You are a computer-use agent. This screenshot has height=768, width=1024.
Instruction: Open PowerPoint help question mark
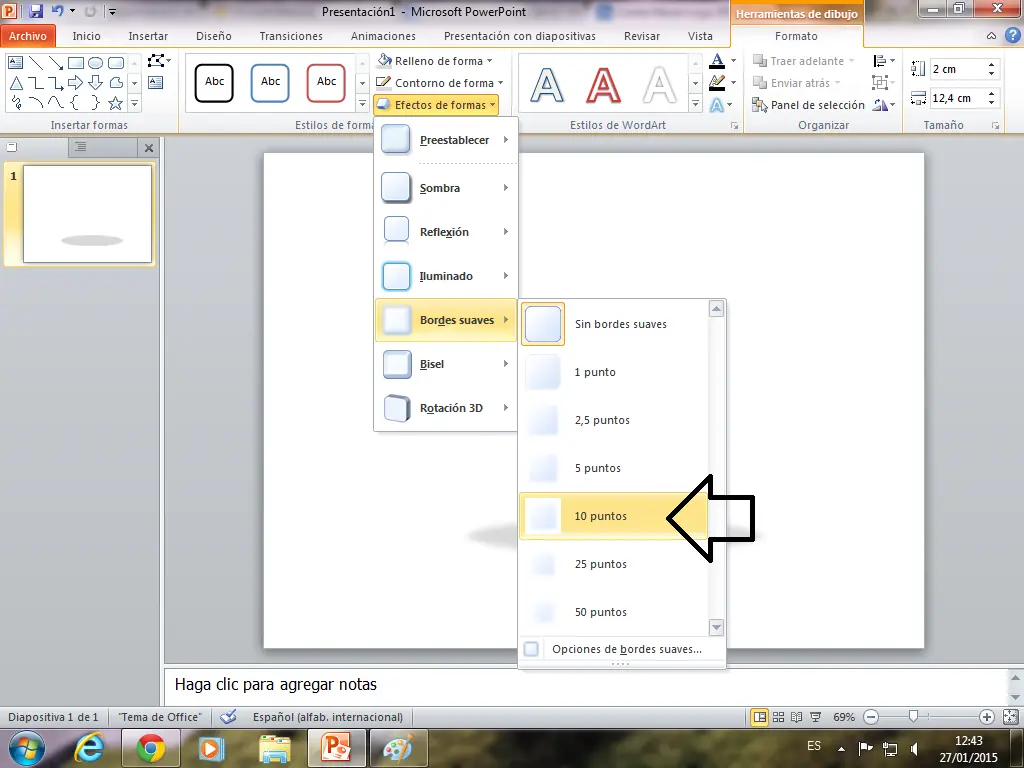click(x=1012, y=36)
